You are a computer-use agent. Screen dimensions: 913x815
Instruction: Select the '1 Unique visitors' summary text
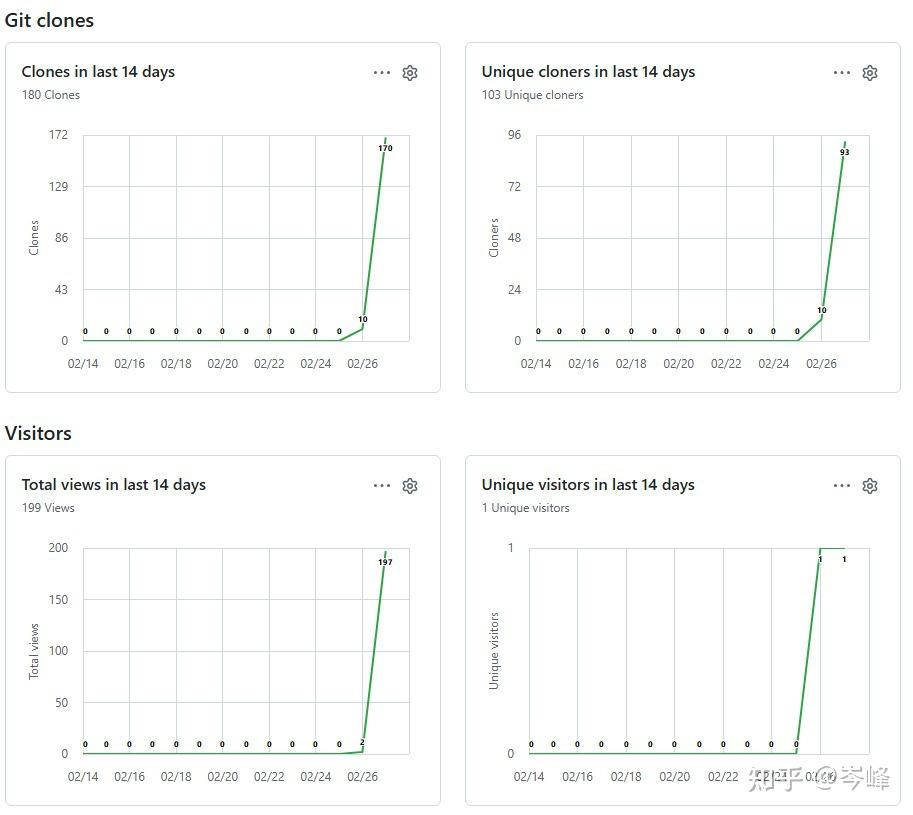pyautogui.click(x=525, y=508)
